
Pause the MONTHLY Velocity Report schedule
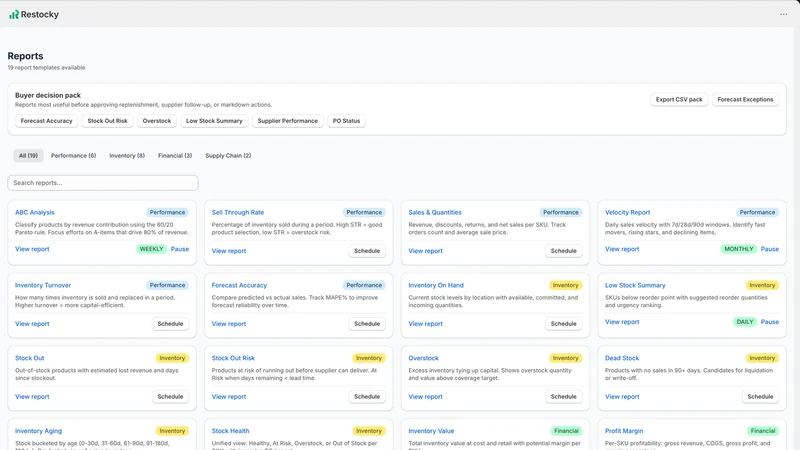(x=769, y=249)
